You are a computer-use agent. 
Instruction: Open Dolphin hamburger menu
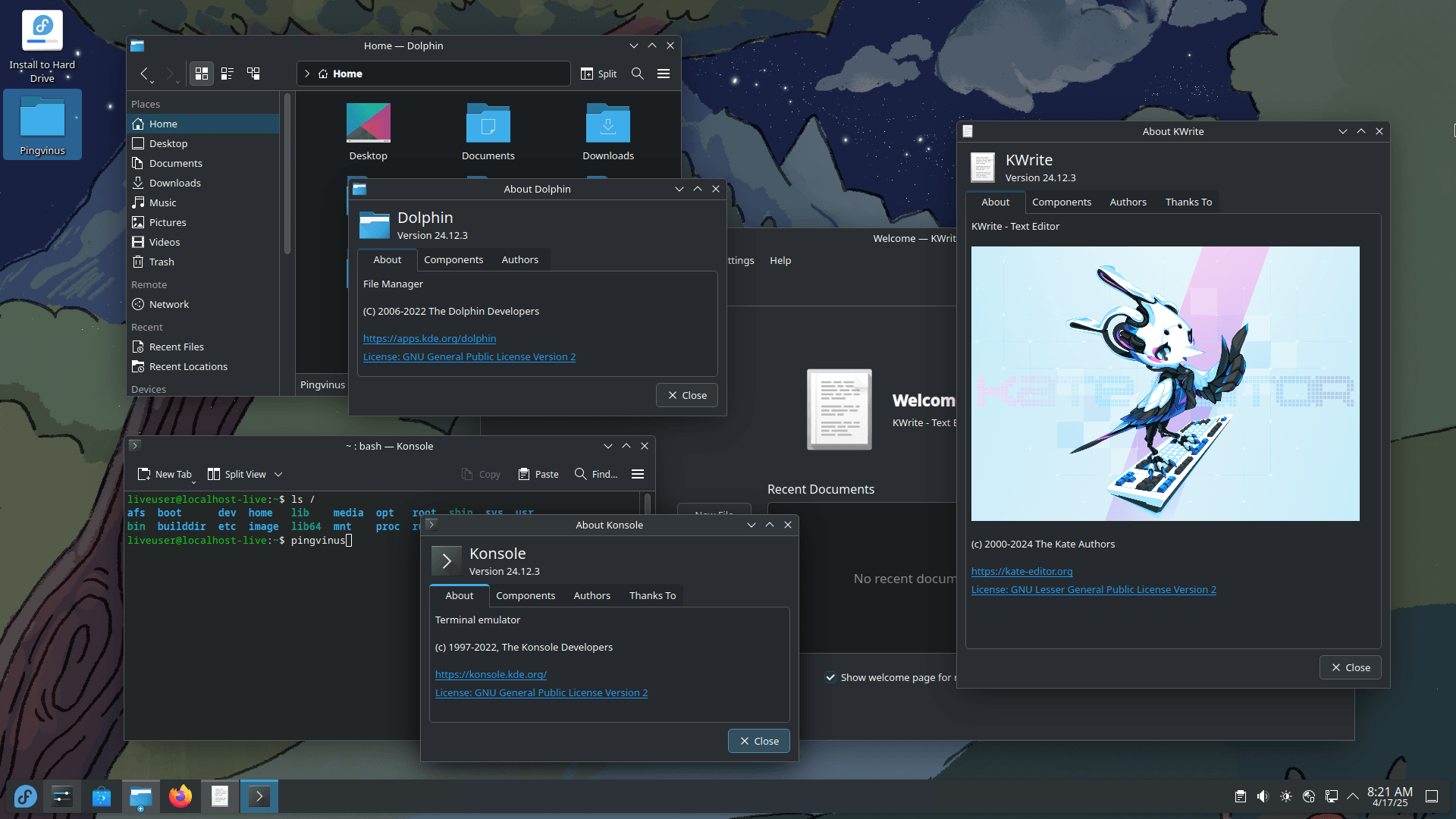[x=664, y=74]
